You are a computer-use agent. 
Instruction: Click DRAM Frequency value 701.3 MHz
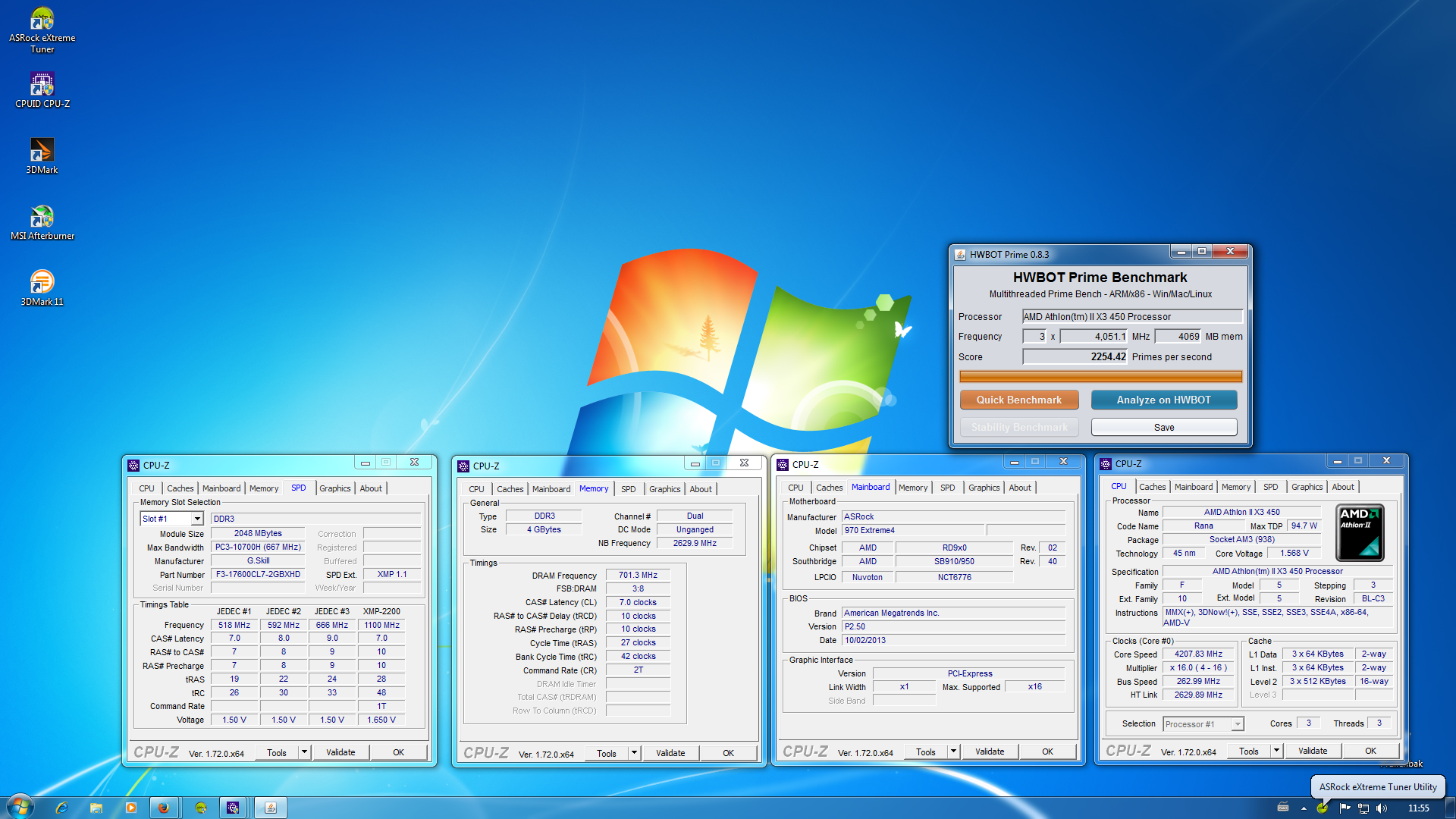(x=638, y=575)
